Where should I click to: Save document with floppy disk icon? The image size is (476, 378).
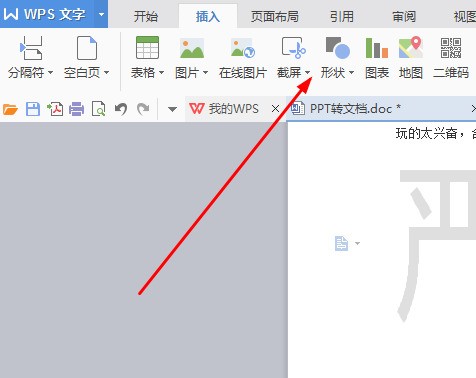tap(33, 109)
